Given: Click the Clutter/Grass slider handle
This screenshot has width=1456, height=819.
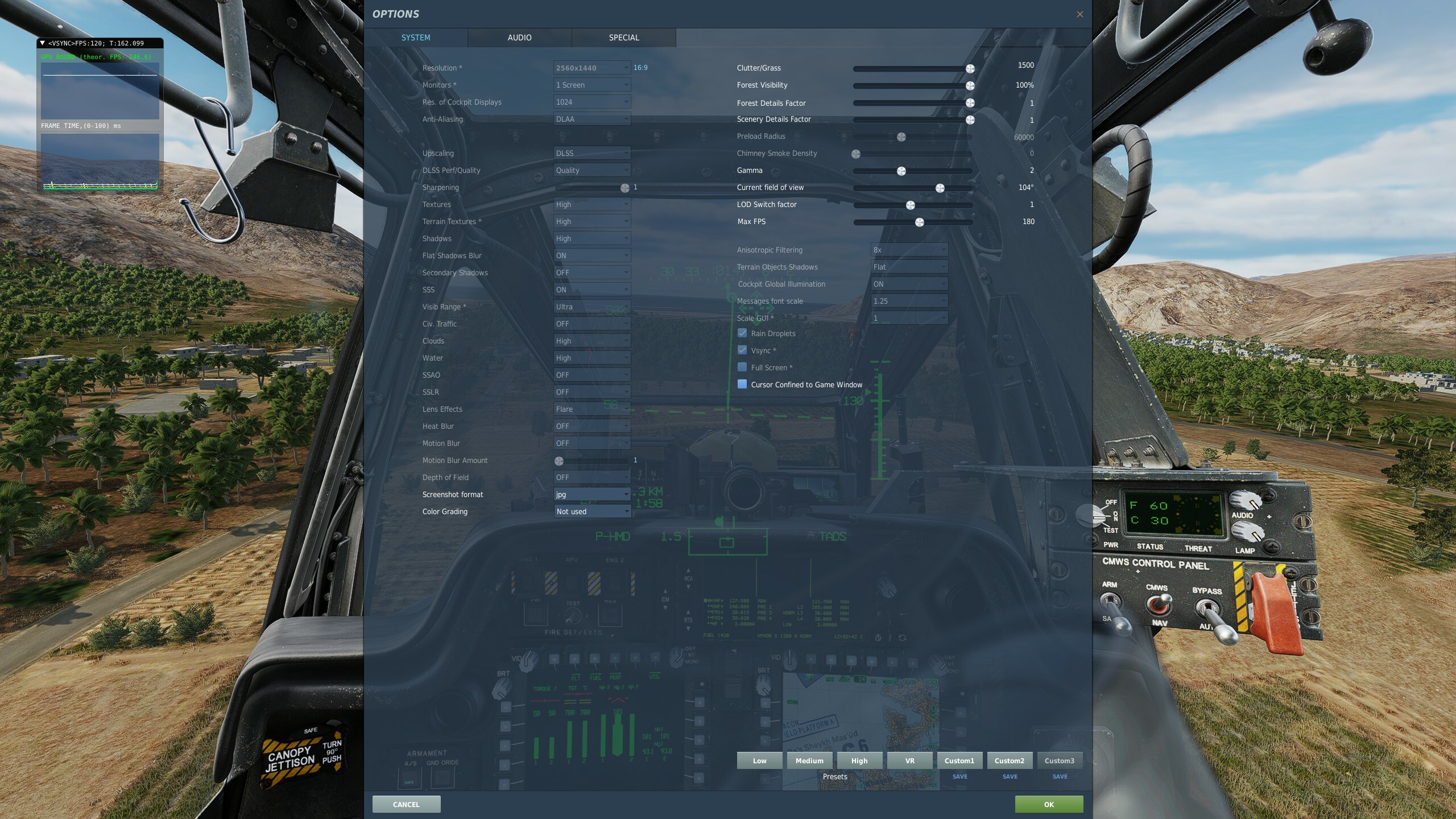Looking at the screenshot, I should [970, 69].
